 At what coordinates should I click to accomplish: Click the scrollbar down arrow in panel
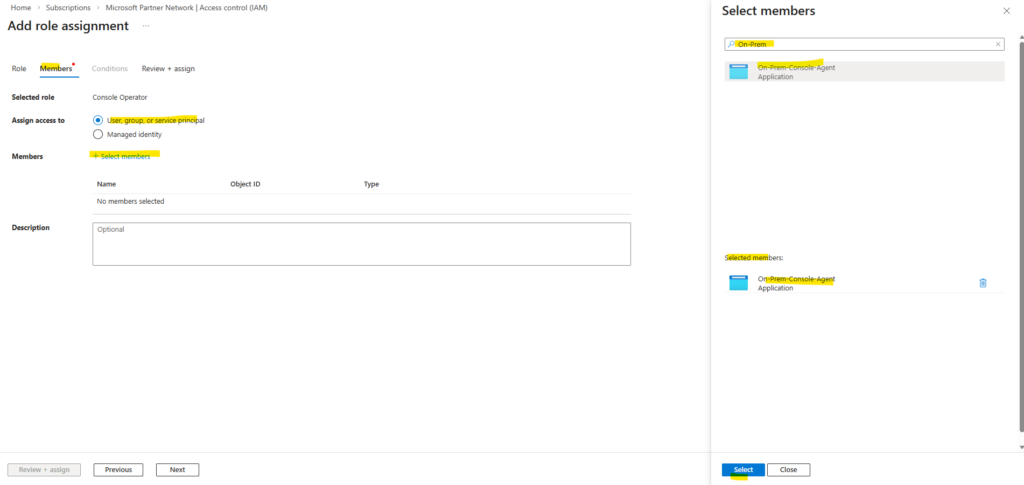pos(1020,447)
